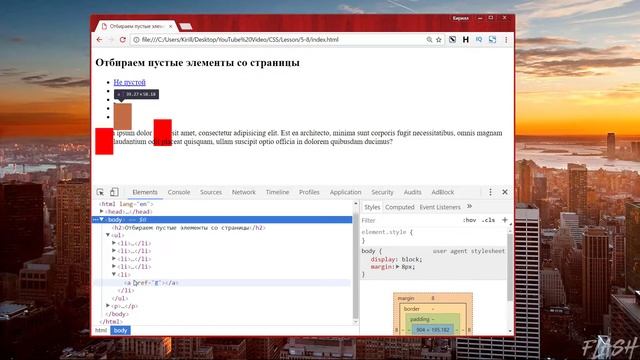Expand the third li node

[x=114, y=258]
